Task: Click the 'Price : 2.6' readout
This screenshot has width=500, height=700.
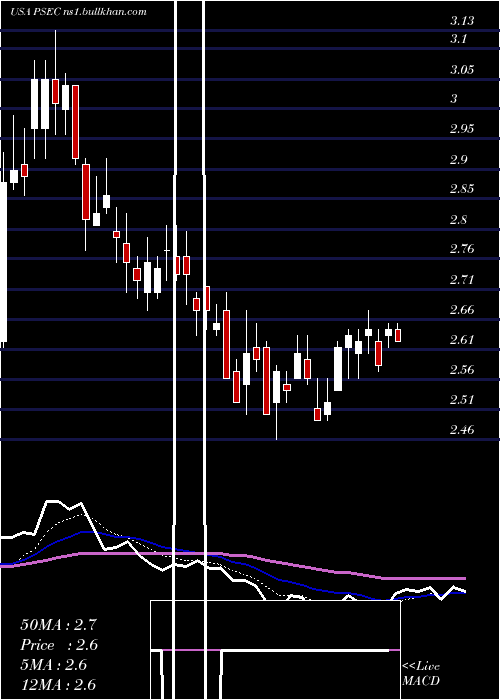Action: click(59, 645)
